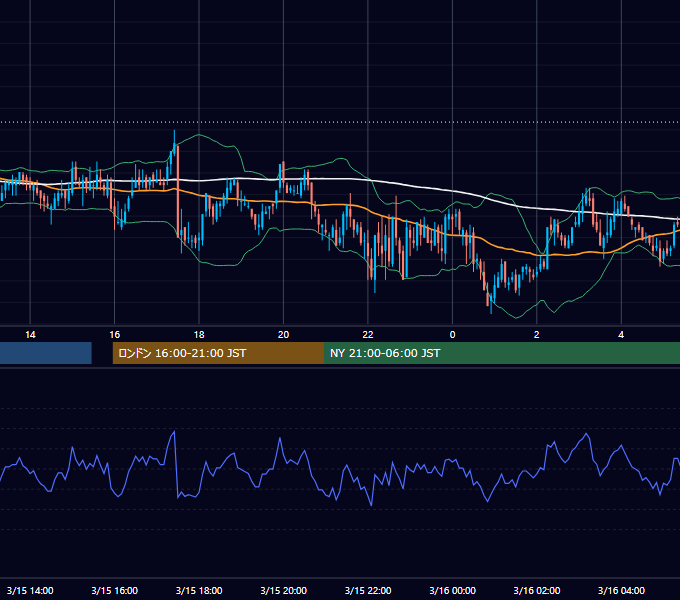Click the 3/15 16:00 date label

[x=114, y=590]
